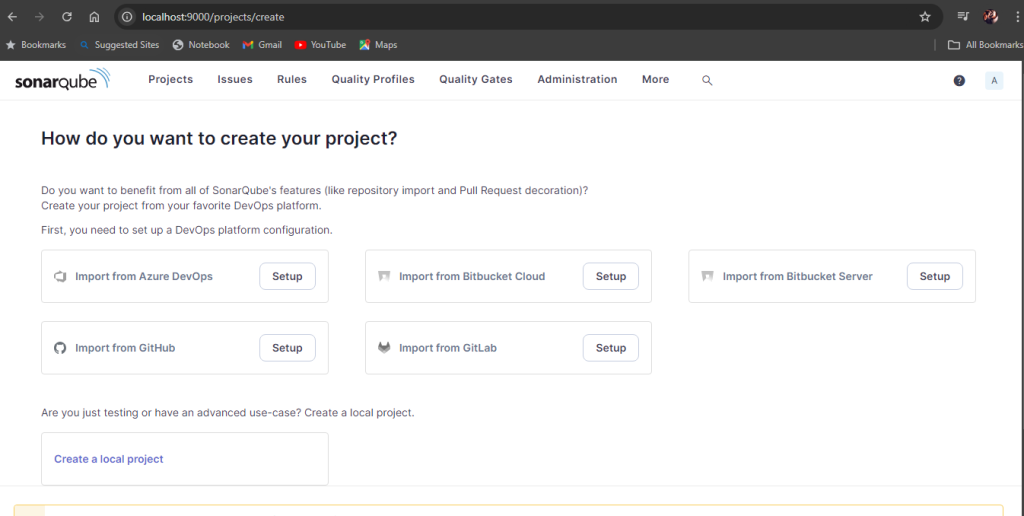
Task: Open the user account avatar A
Action: 993,80
